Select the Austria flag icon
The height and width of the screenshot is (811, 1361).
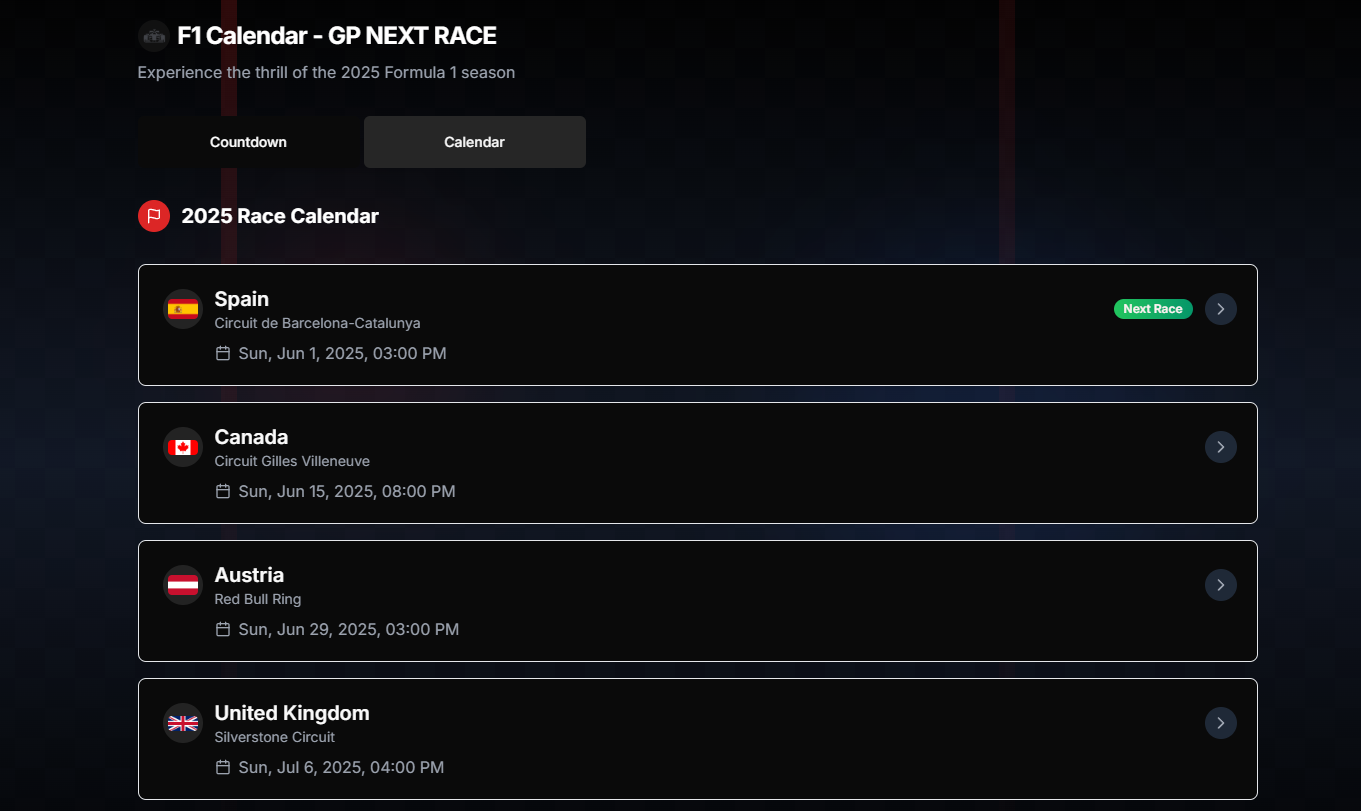[x=183, y=585]
